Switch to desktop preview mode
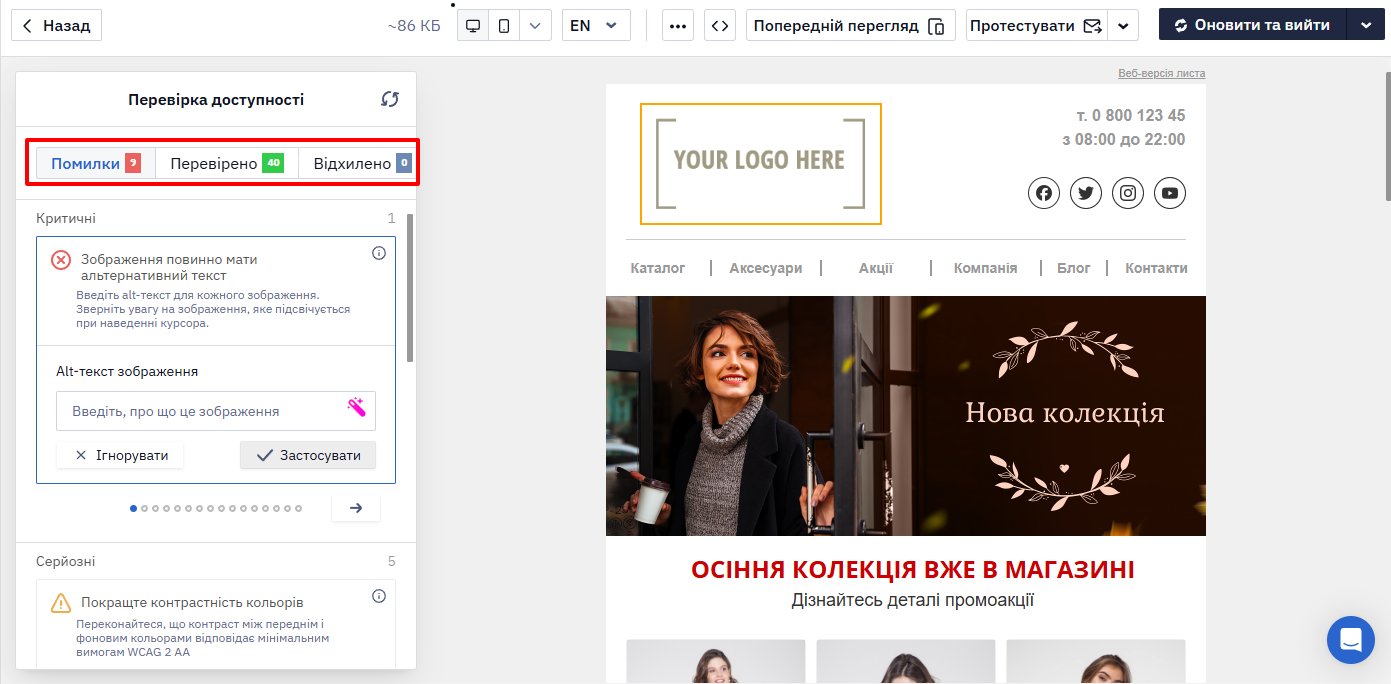 (x=473, y=25)
